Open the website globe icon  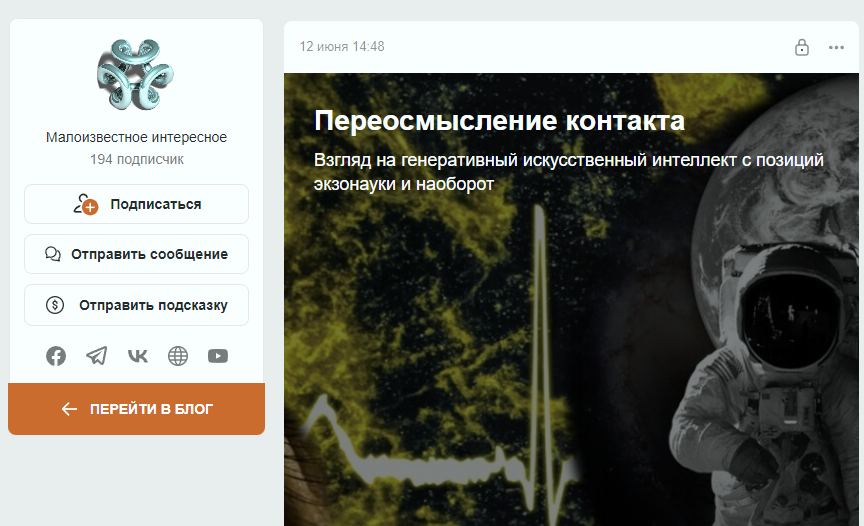[x=178, y=356]
